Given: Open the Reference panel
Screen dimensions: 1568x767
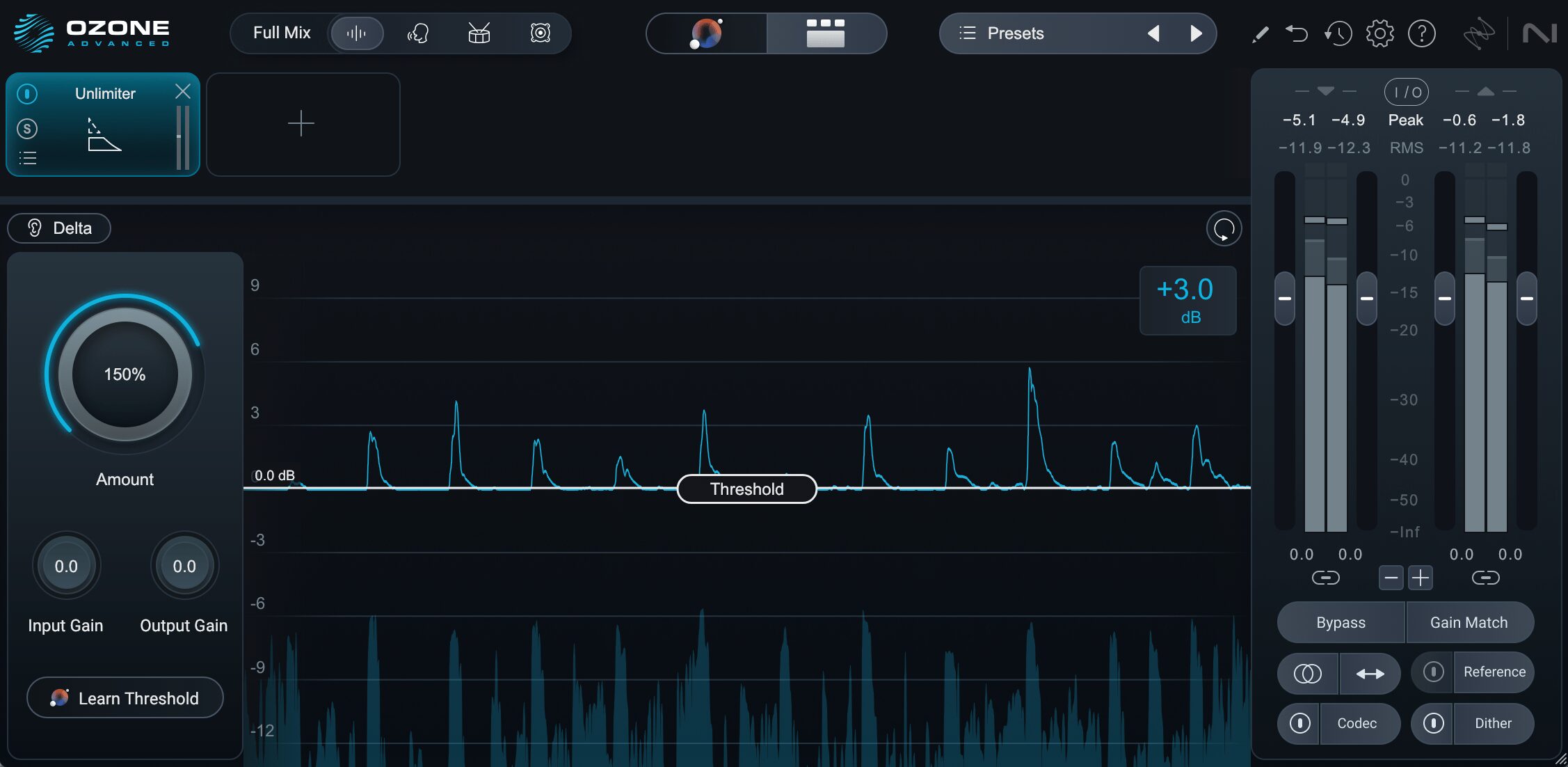Looking at the screenshot, I should pos(1494,672).
